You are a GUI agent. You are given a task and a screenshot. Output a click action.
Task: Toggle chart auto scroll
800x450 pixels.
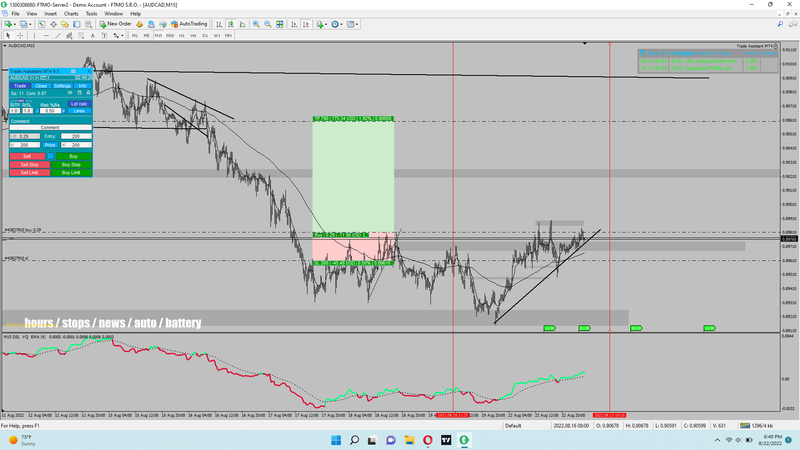(294, 24)
